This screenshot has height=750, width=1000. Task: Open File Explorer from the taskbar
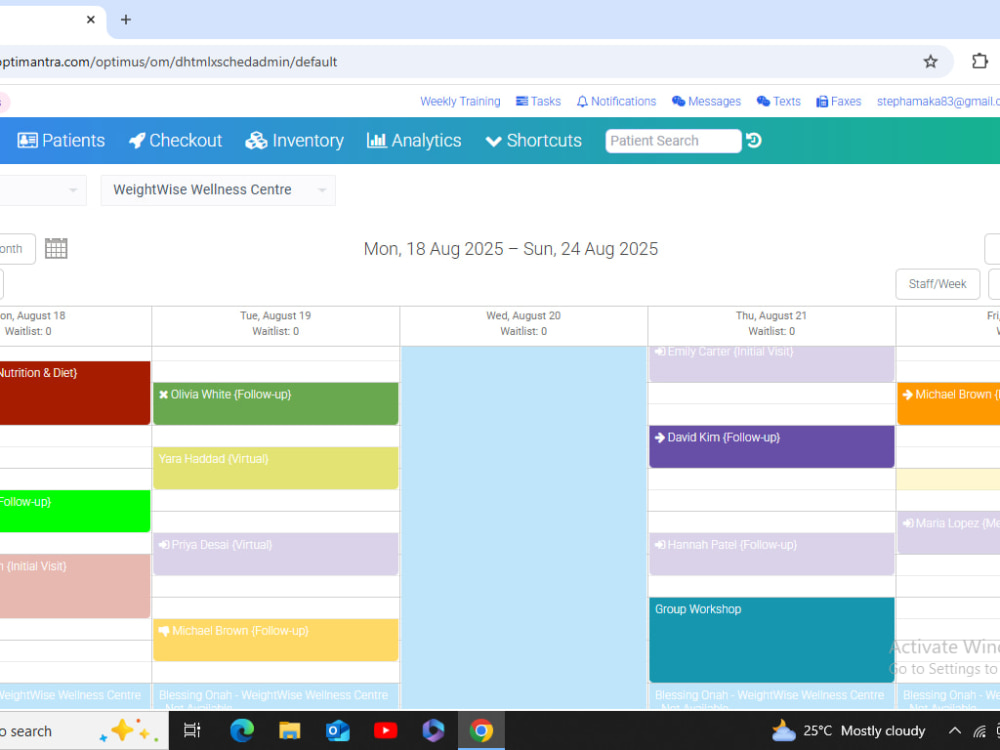pyautogui.click(x=290, y=730)
